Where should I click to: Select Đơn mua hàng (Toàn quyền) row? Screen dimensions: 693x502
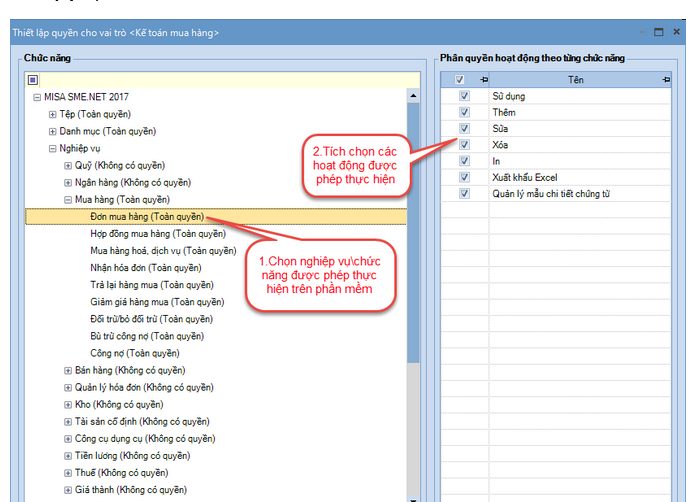(216, 217)
